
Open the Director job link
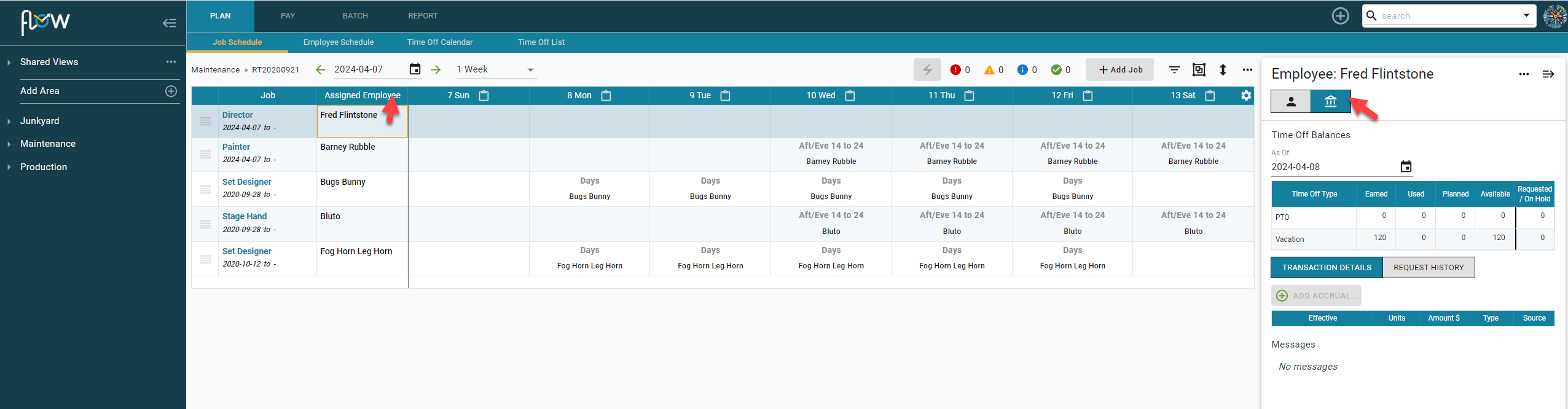point(238,115)
